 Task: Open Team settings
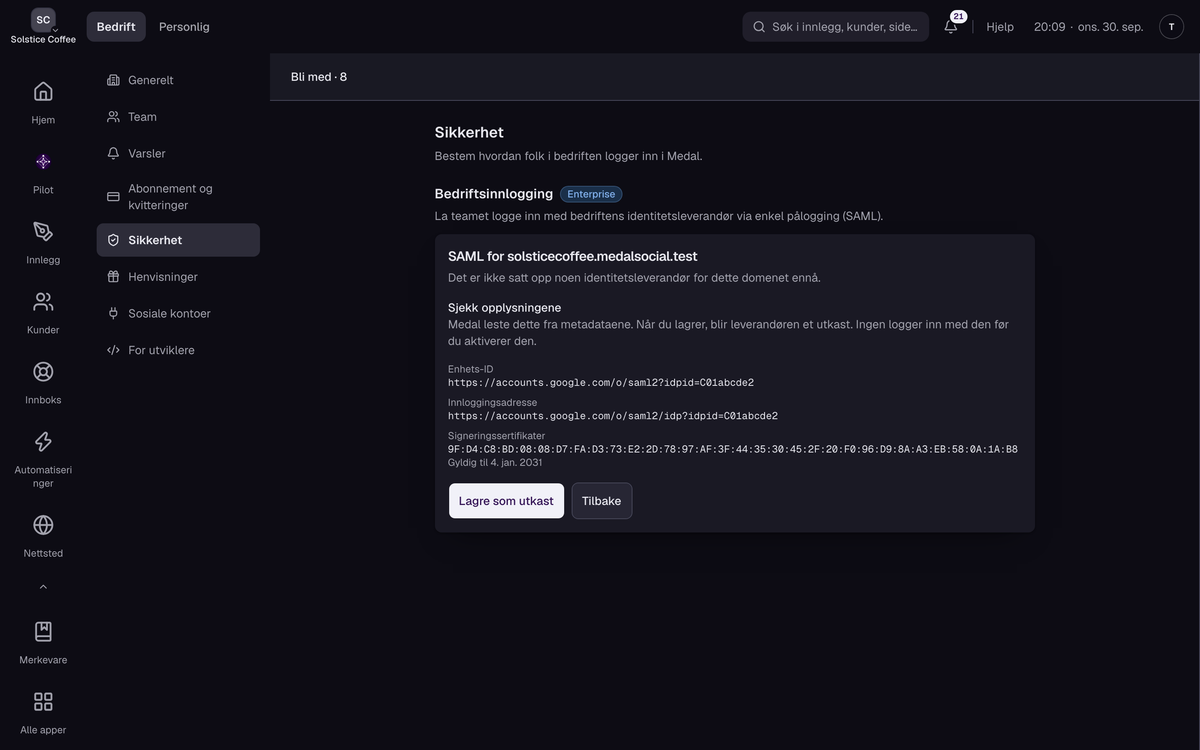click(x=178, y=117)
